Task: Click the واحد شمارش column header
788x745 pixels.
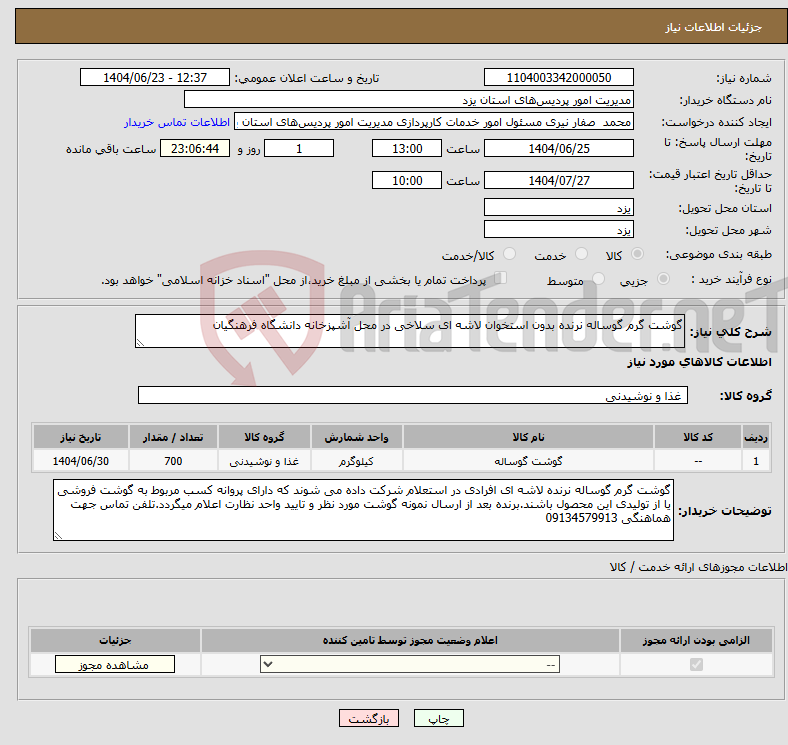Action: click(x=356, y=437)
